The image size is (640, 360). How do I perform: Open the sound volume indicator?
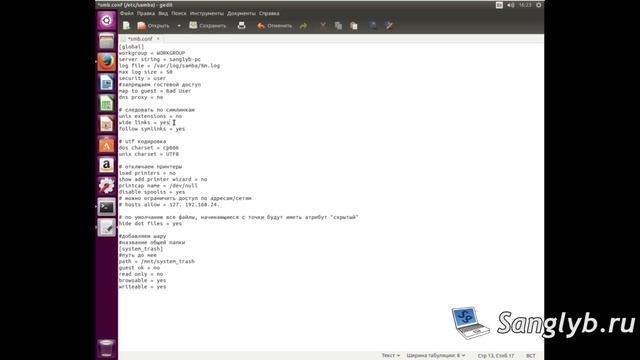(511, 5)
